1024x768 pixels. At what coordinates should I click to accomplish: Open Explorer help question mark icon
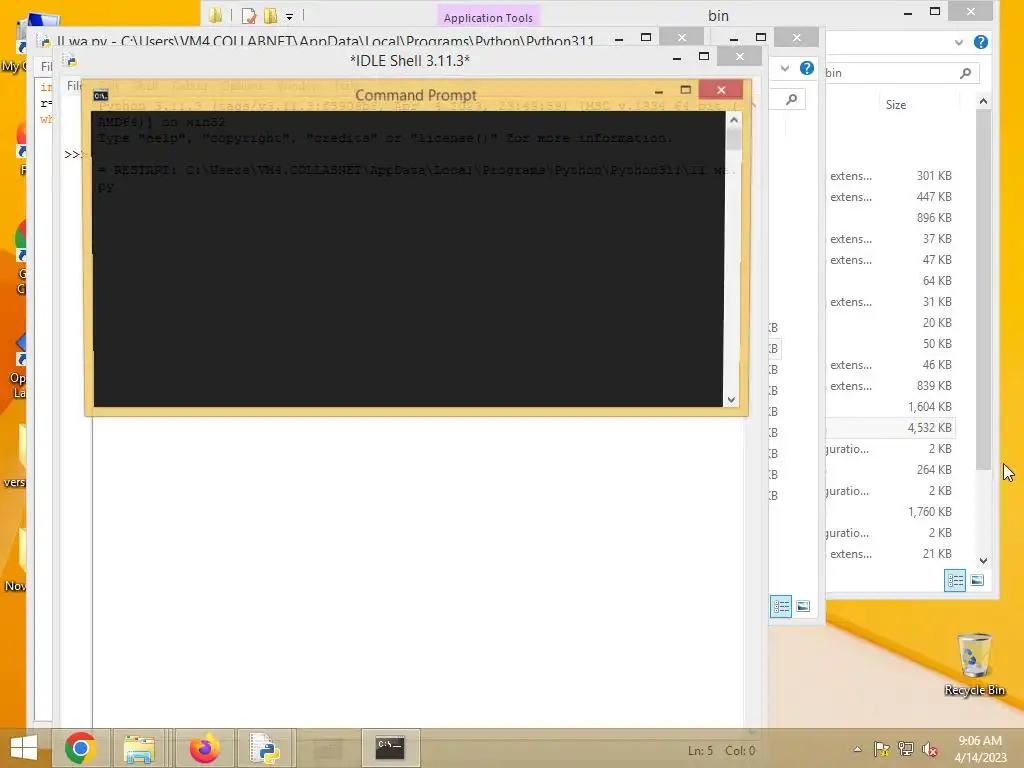pyautogui.click(x=980, y=42)
